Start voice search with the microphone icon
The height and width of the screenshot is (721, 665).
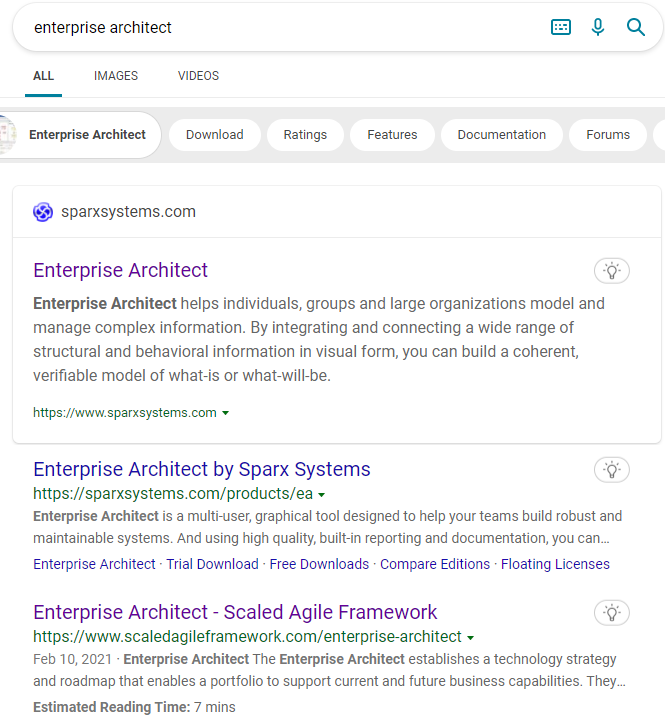pyautogui.click(x=597, y=27)
